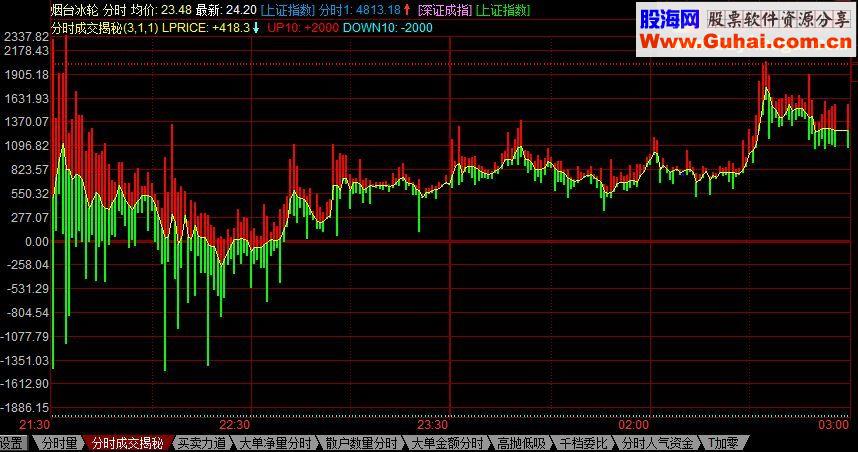Open the 设置 settings button
The width and height of the screenshot is (858, 452).
click(x=12, y=443)
